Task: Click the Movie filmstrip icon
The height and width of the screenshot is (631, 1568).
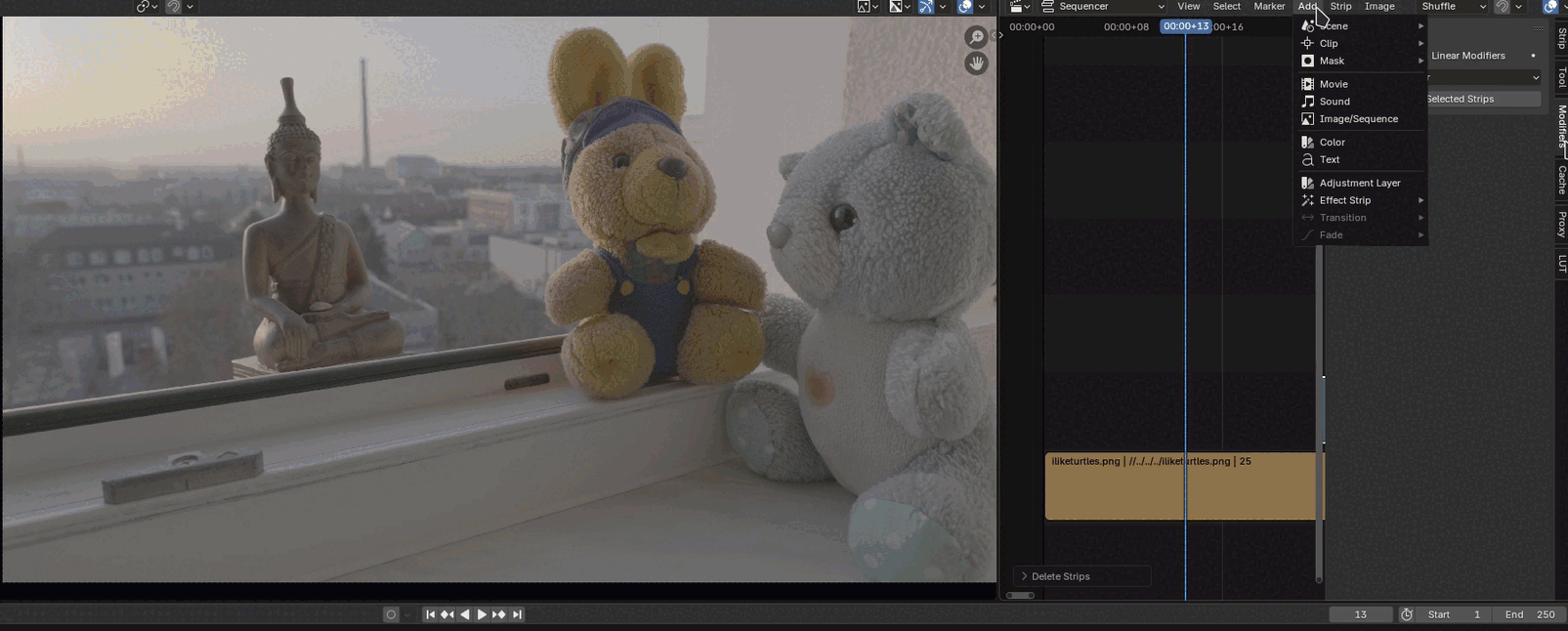Action: (1307, 84)
